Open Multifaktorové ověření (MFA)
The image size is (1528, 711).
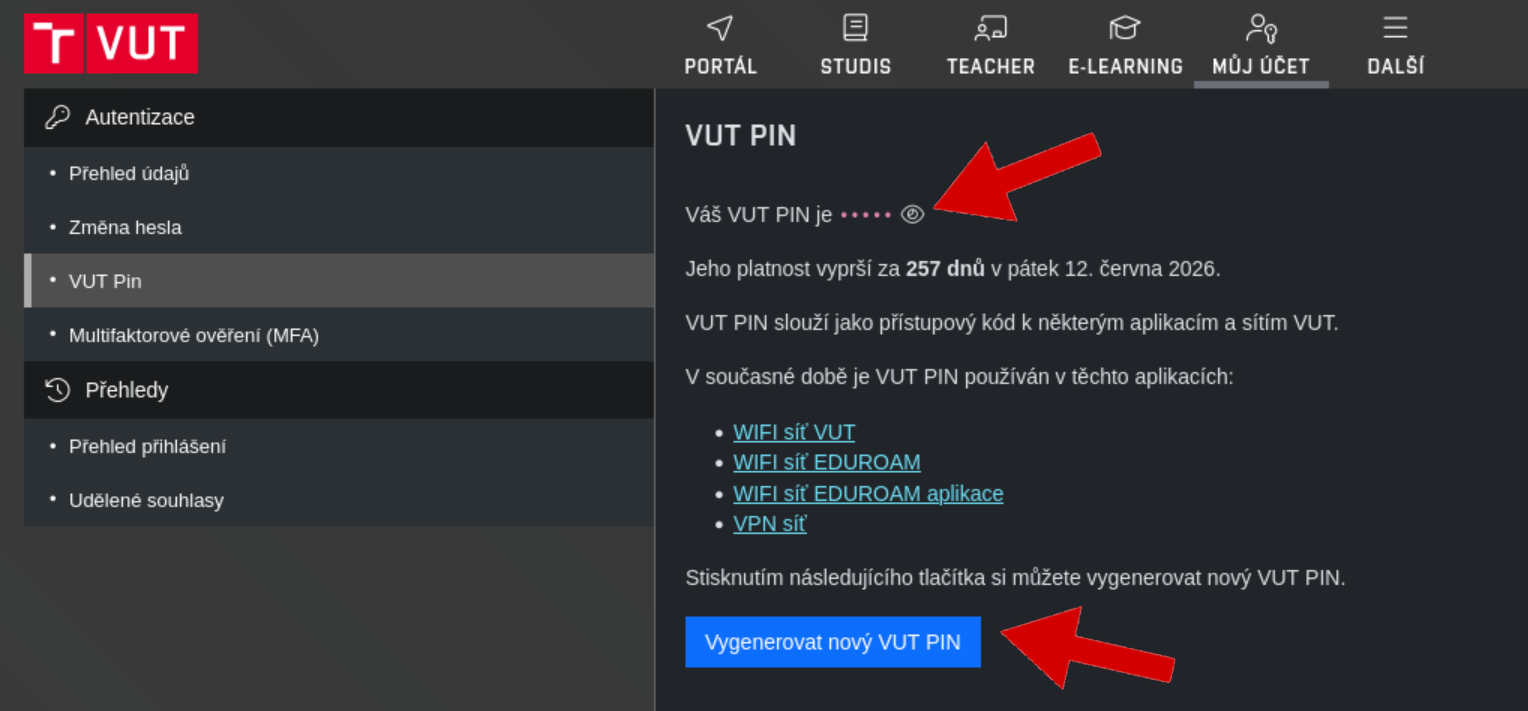[339, 335]
